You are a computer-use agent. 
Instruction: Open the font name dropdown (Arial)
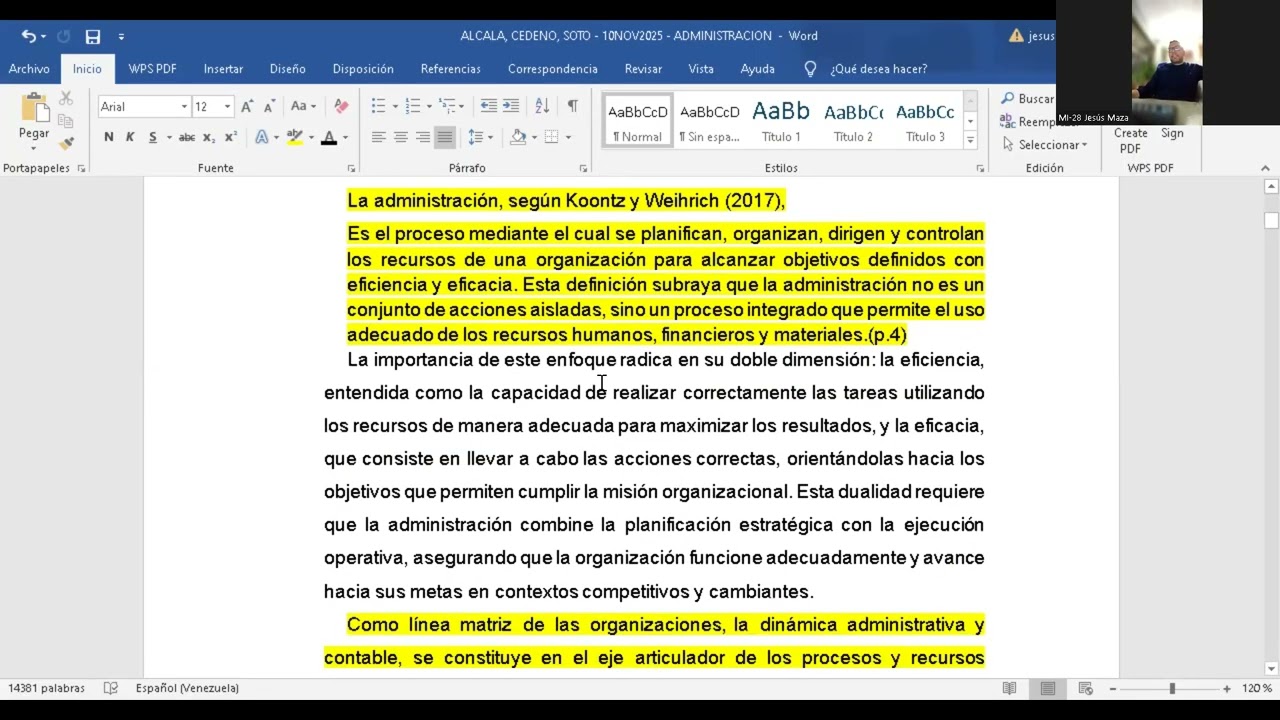tap(184, 107)
